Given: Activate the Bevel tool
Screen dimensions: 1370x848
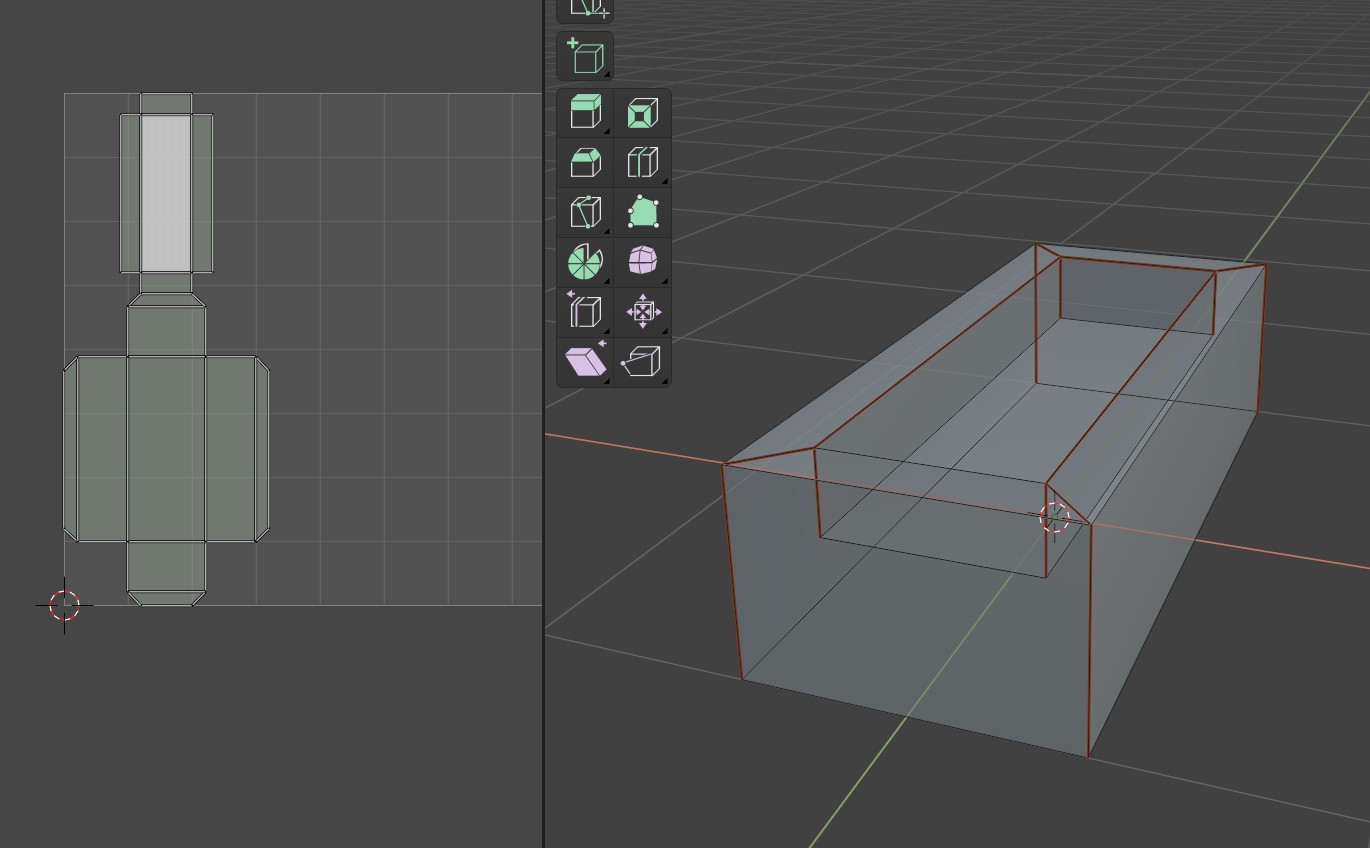Looking at the screenshot, I should coord(585,162).
